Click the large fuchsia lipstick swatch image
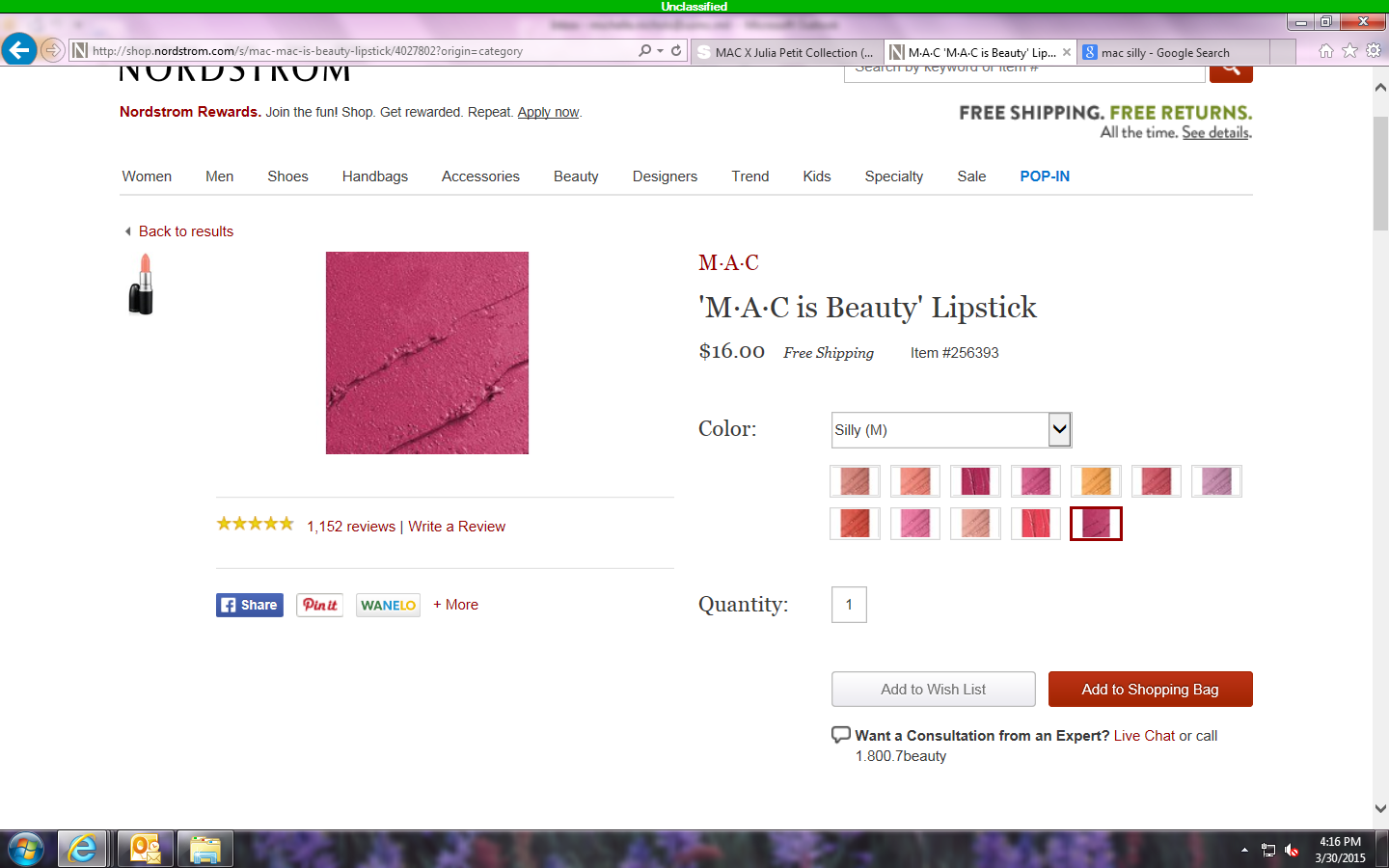The height and width of the screenshot is (868, 1389). pos(427,353)
